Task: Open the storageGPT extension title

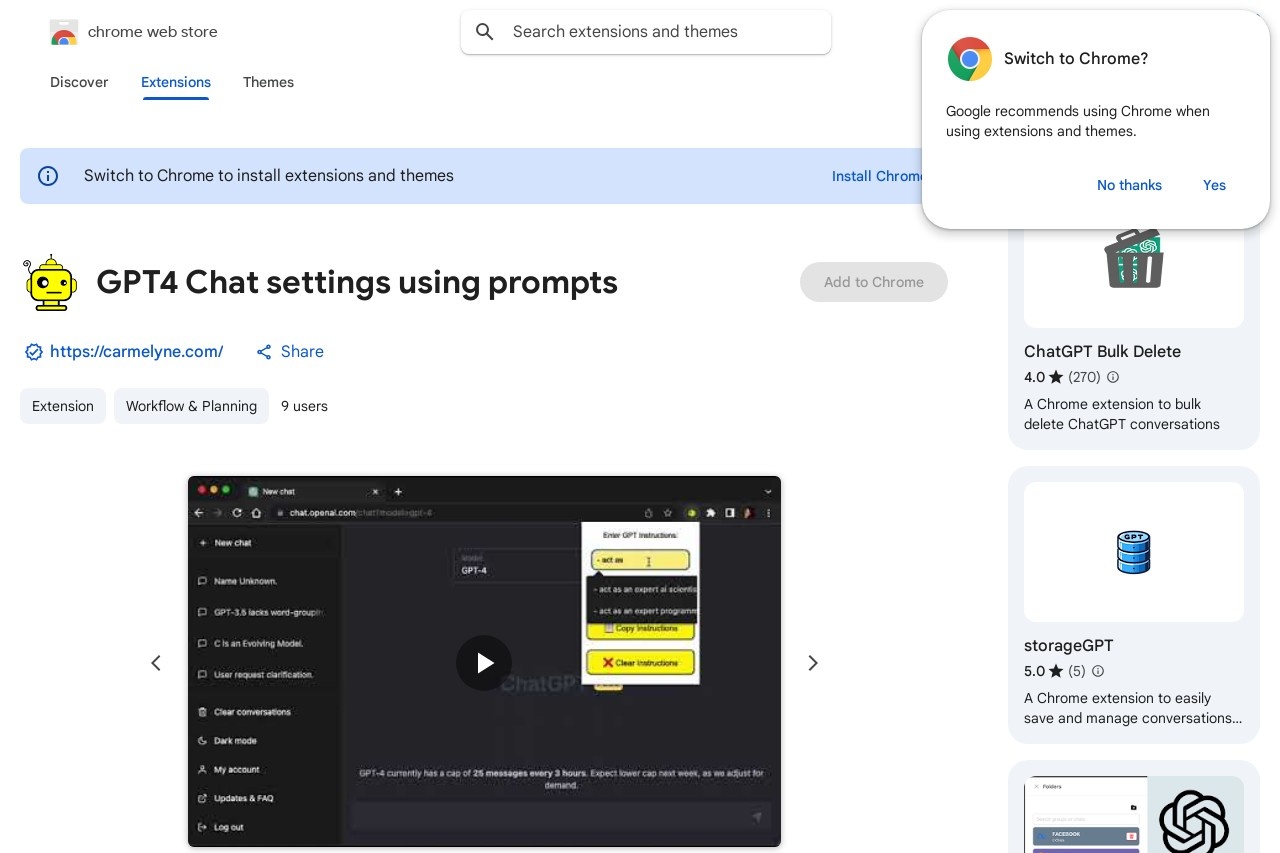Action: (1068, 646)
